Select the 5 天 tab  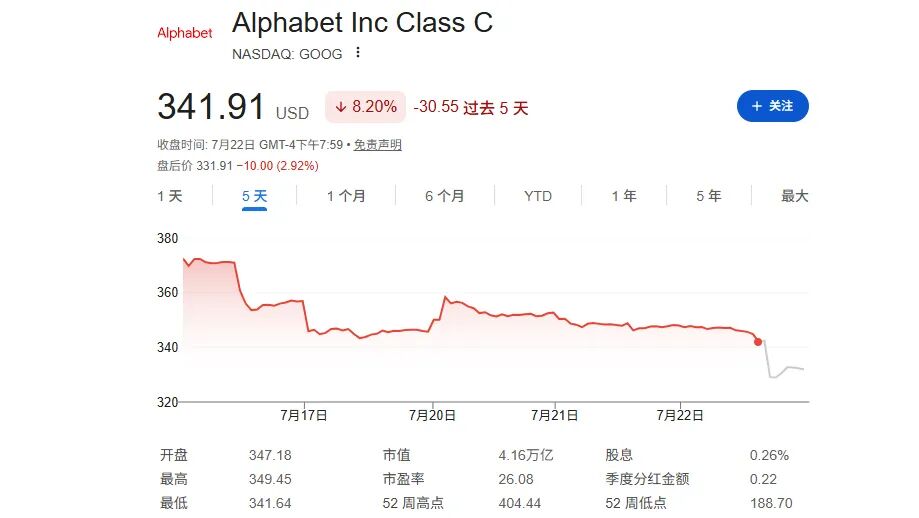click(254, 196)
